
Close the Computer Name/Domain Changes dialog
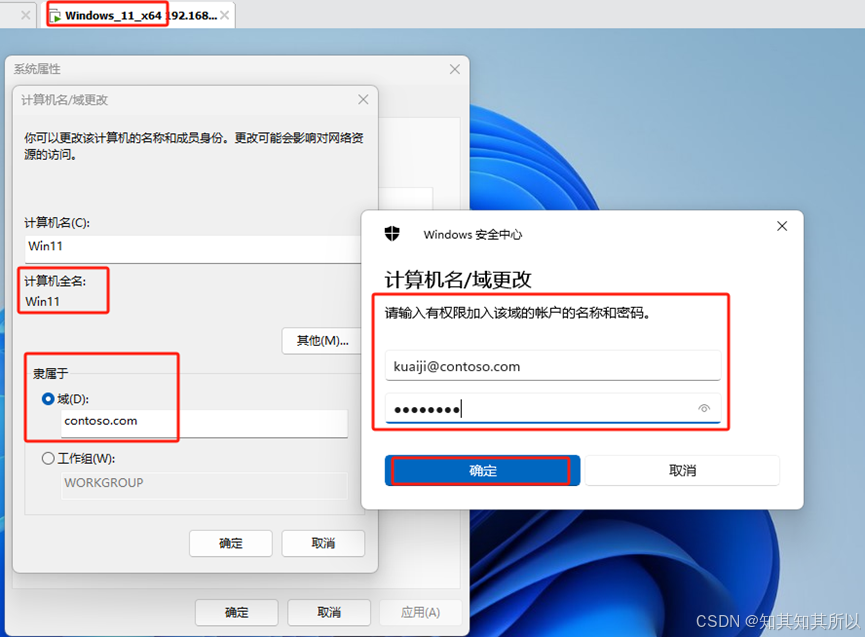click(x=363, y=99)
